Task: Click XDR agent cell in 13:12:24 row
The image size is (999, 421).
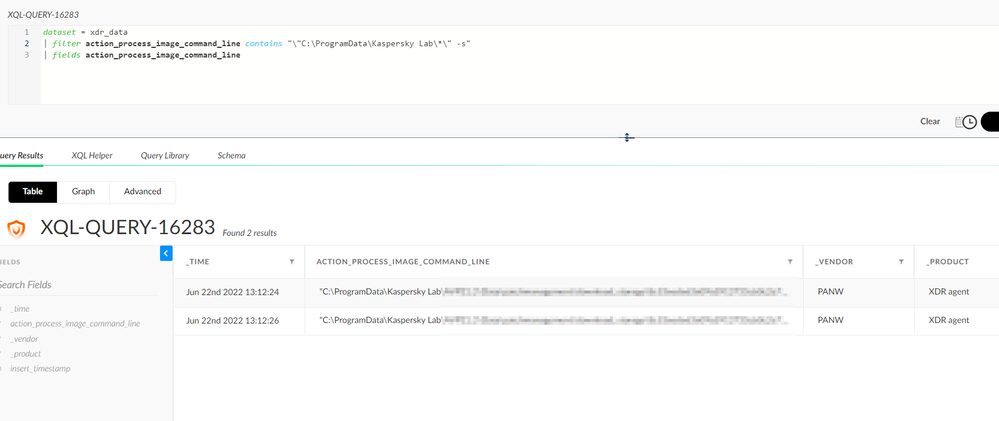Action: [x=949, y=292]
